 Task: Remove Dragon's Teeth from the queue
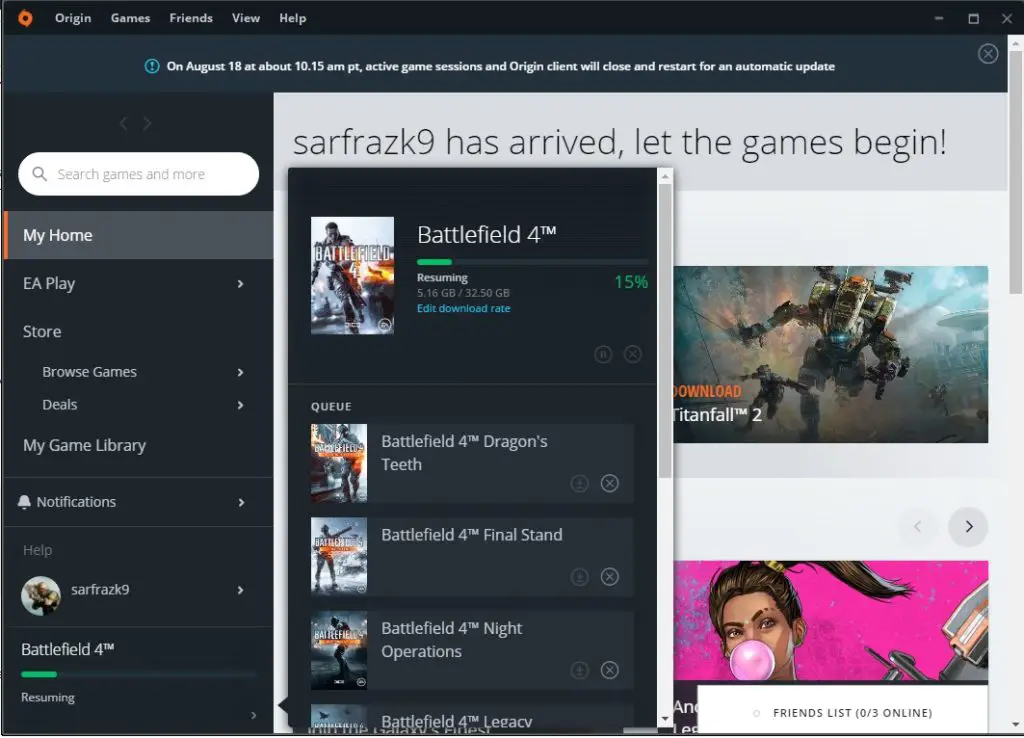tap(609, 483)
